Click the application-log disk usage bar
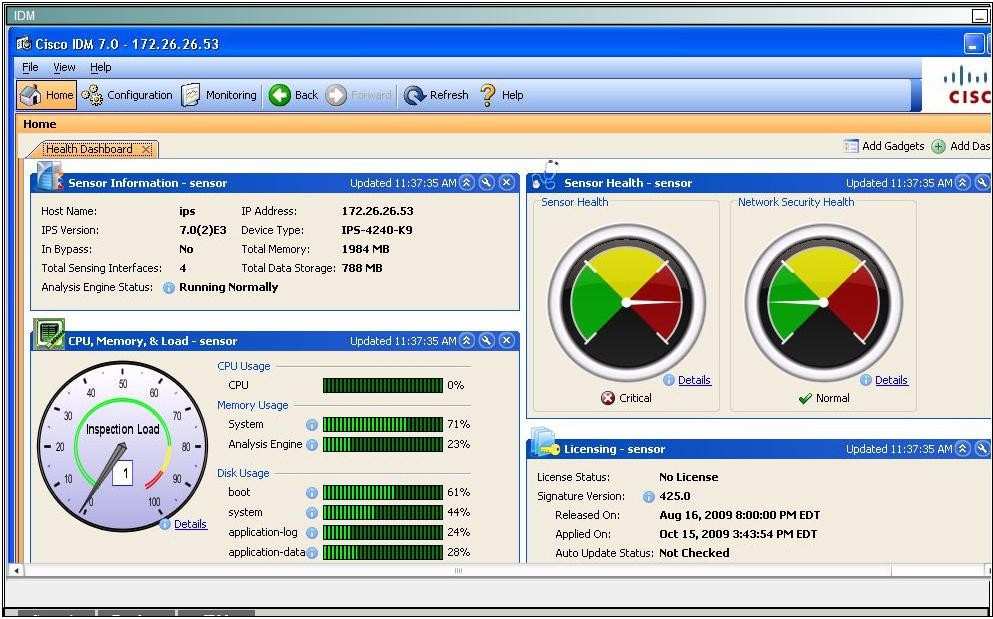 pos(383,533)
